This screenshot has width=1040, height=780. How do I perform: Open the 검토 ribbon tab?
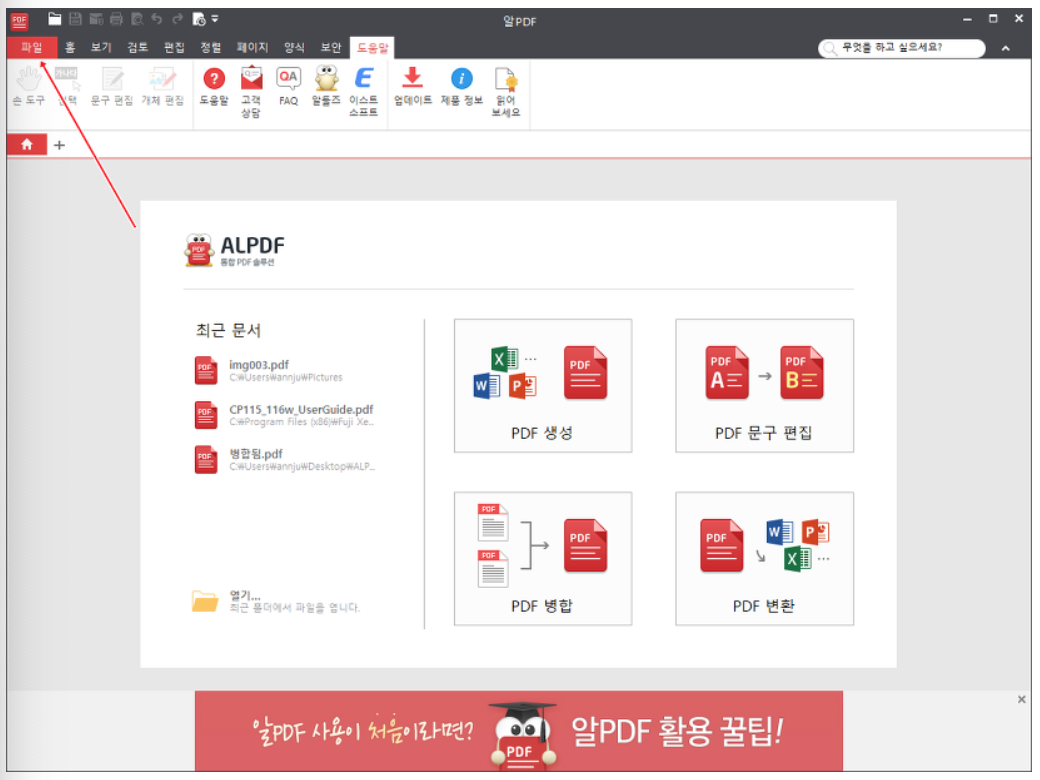137,47
